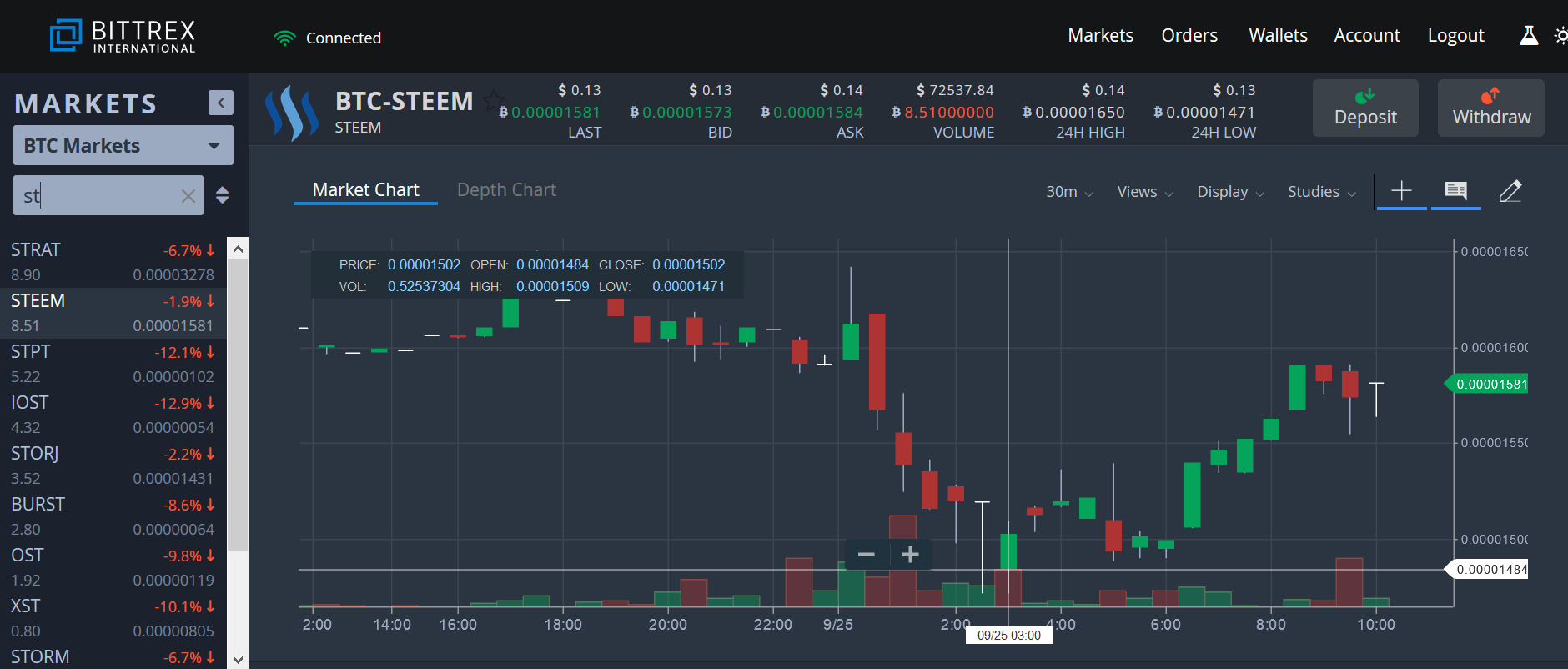Open the Orders menu

pos(1189,35)
